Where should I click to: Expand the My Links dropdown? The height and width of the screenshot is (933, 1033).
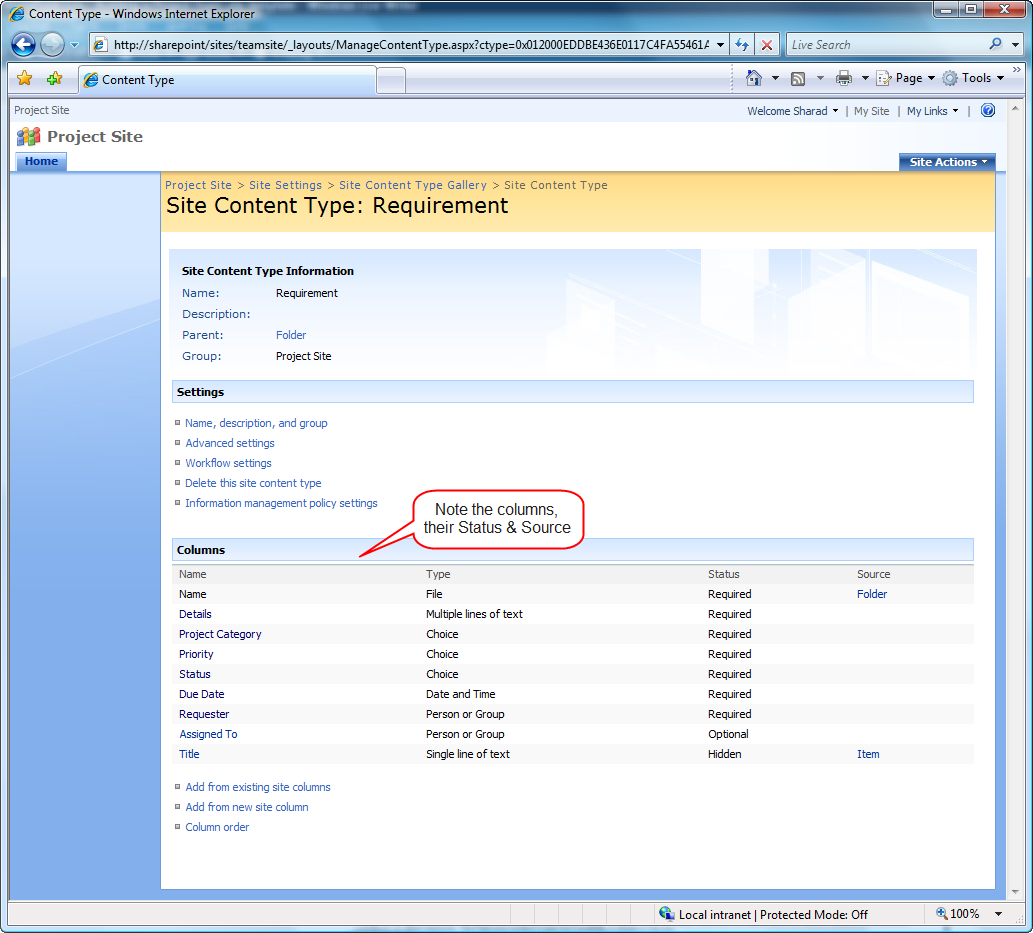[x=932, y=111]
